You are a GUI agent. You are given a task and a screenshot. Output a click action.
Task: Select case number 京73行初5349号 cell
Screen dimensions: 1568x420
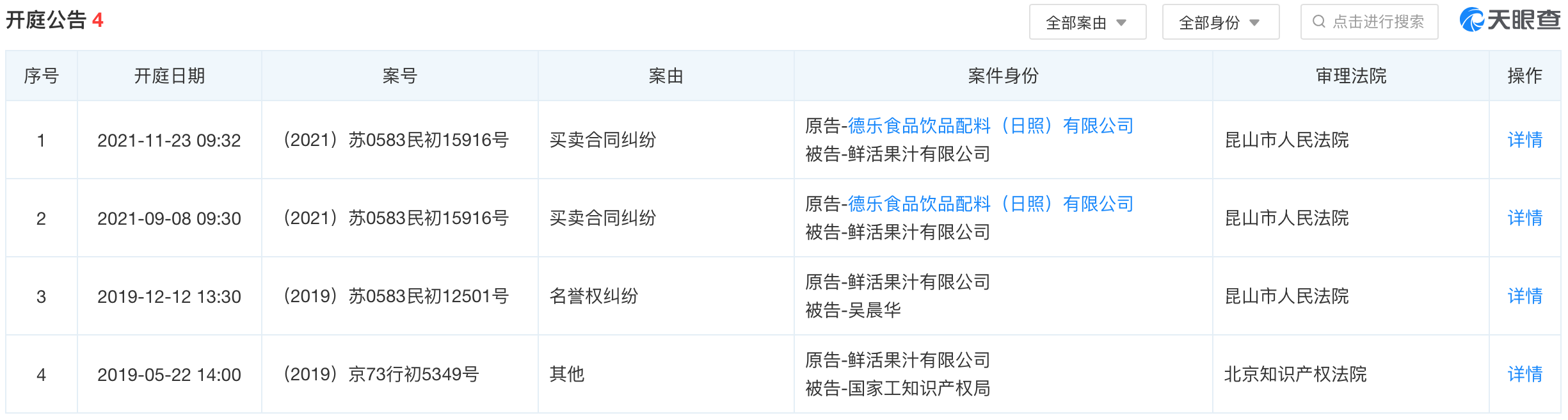[x=381, y=374]
